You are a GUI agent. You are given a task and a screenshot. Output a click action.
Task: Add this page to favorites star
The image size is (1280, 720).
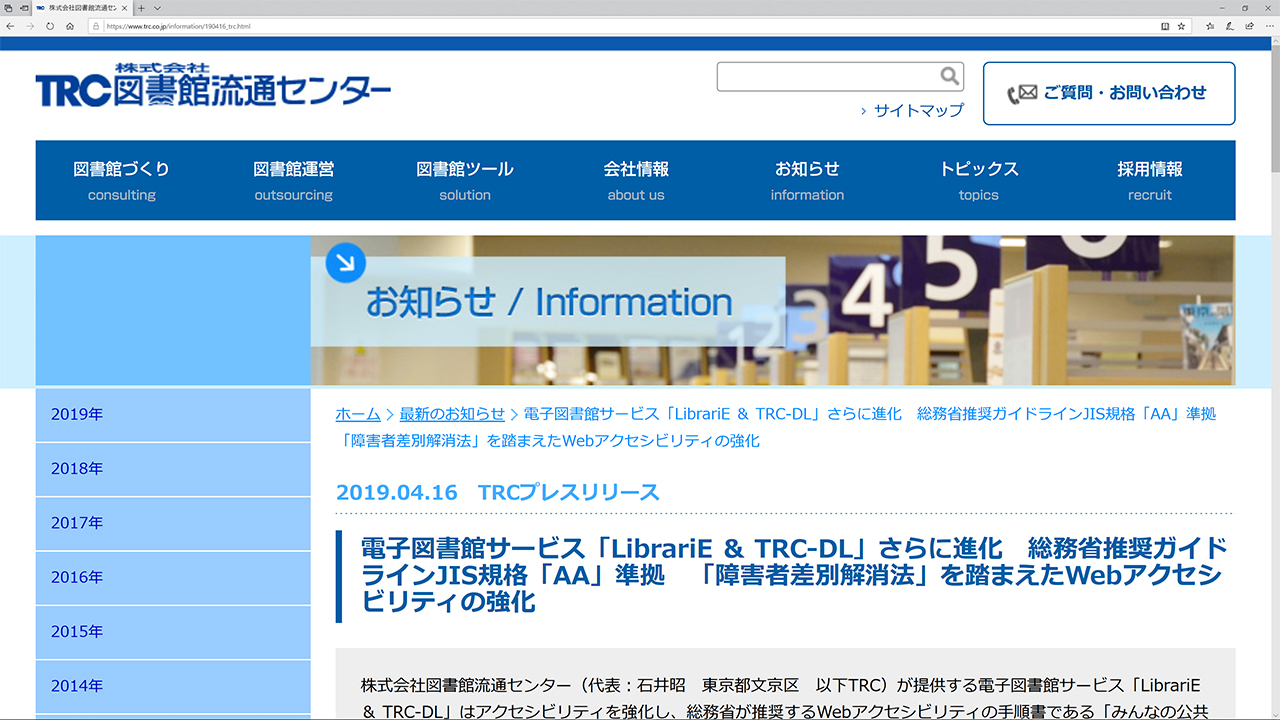1181,26
